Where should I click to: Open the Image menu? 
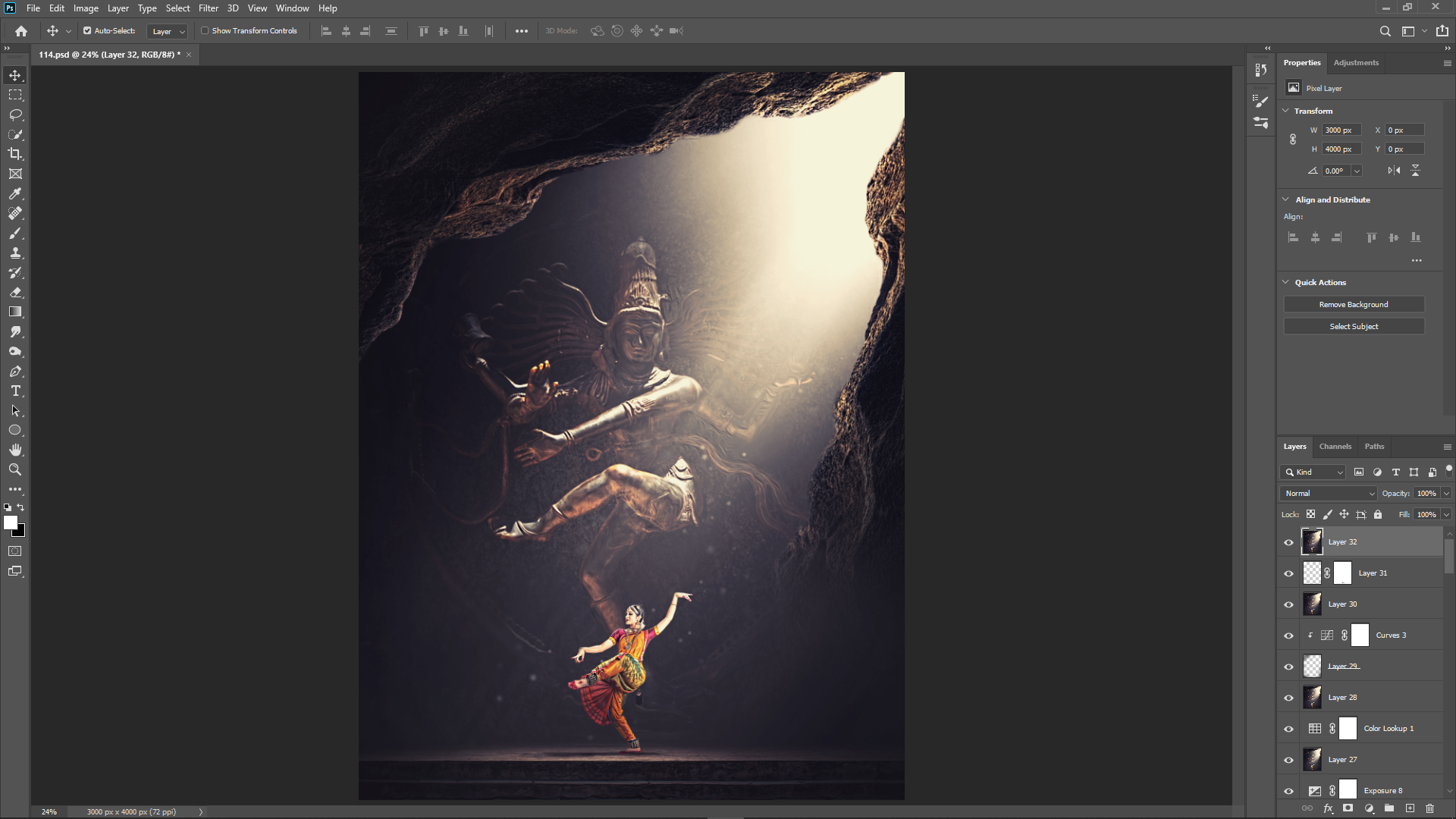coord(86,8)
